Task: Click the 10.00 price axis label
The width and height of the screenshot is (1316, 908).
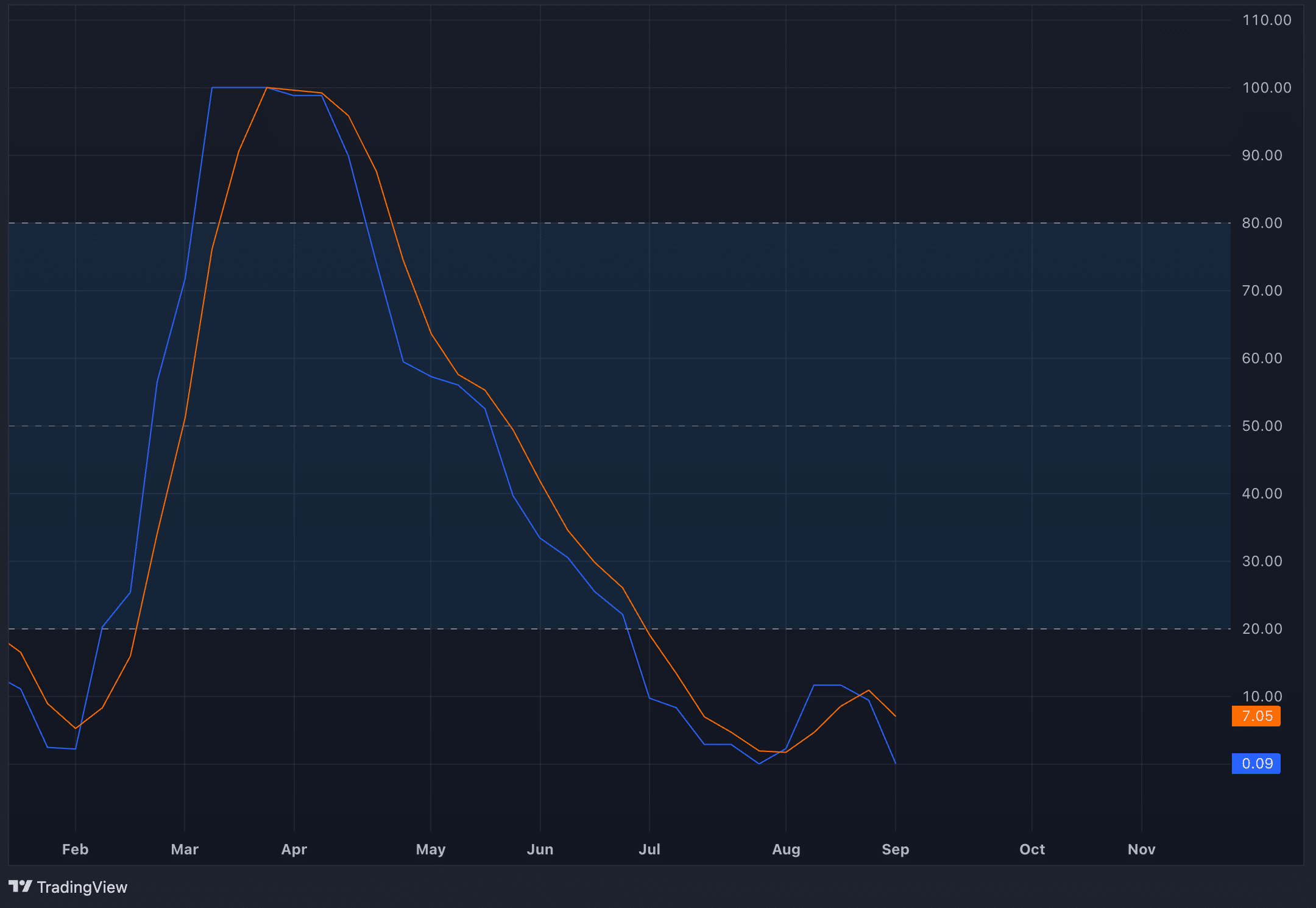Action: pos(1262,697)
